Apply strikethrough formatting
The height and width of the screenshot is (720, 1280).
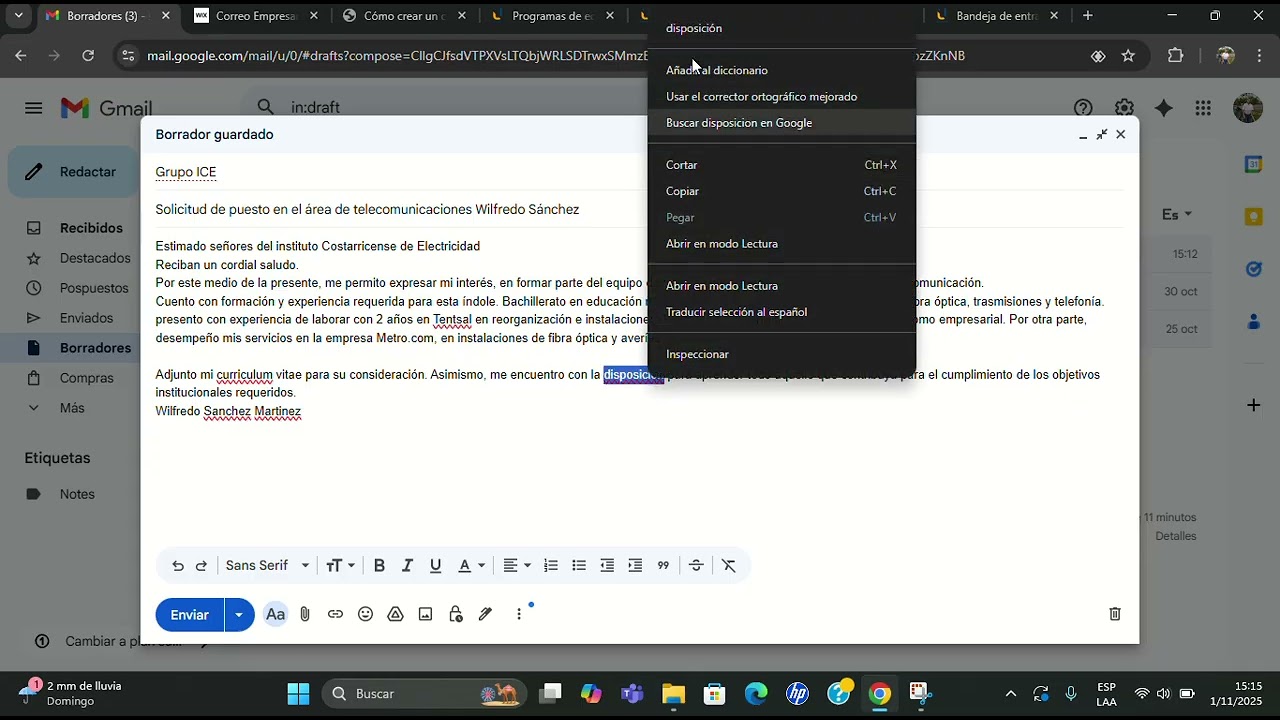coord(697,566)
